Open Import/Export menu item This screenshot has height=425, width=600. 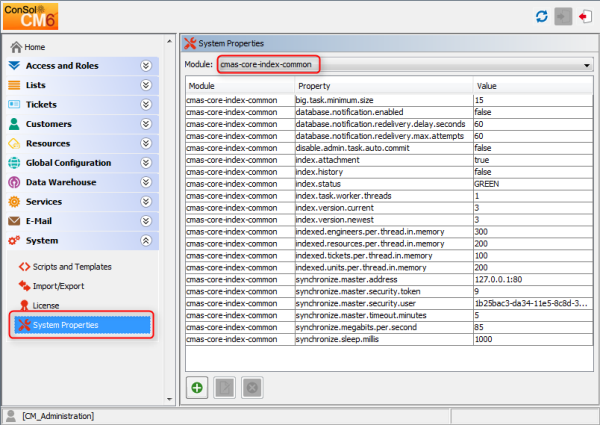[59, 286]
